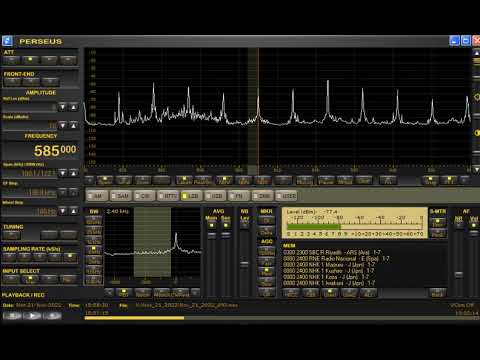Click the 585000 frequency readout
This screenshot has width=480, height=360.
tap(55, 151)
